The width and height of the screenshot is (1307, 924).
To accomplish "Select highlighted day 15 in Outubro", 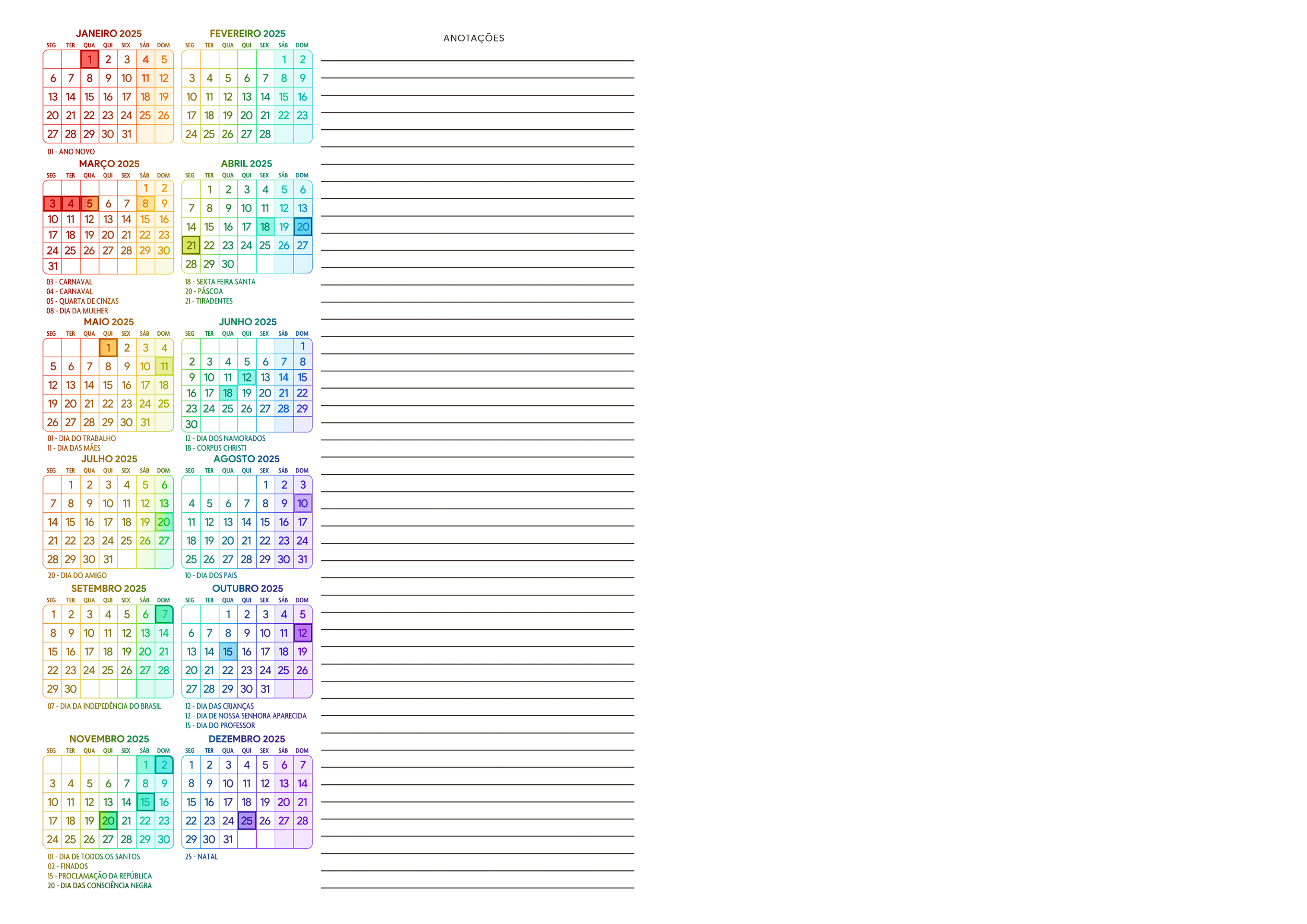I will tap(228, 652).
